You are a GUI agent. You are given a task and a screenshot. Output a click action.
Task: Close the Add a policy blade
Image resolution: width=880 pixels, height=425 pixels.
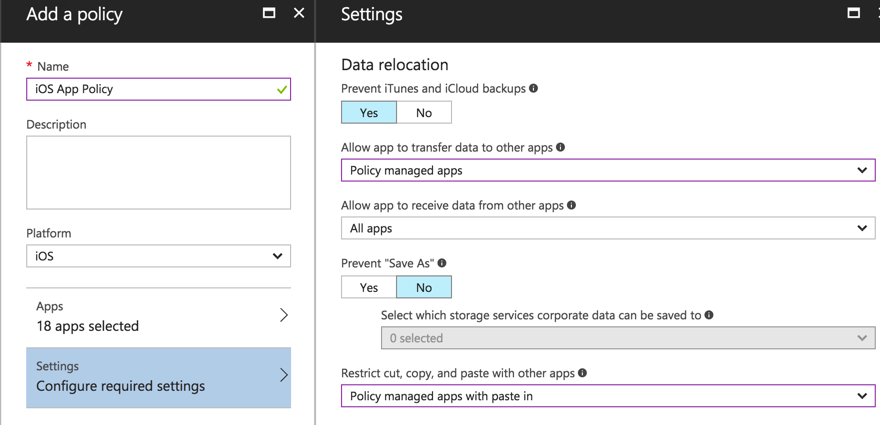click(x=299, y=13)
